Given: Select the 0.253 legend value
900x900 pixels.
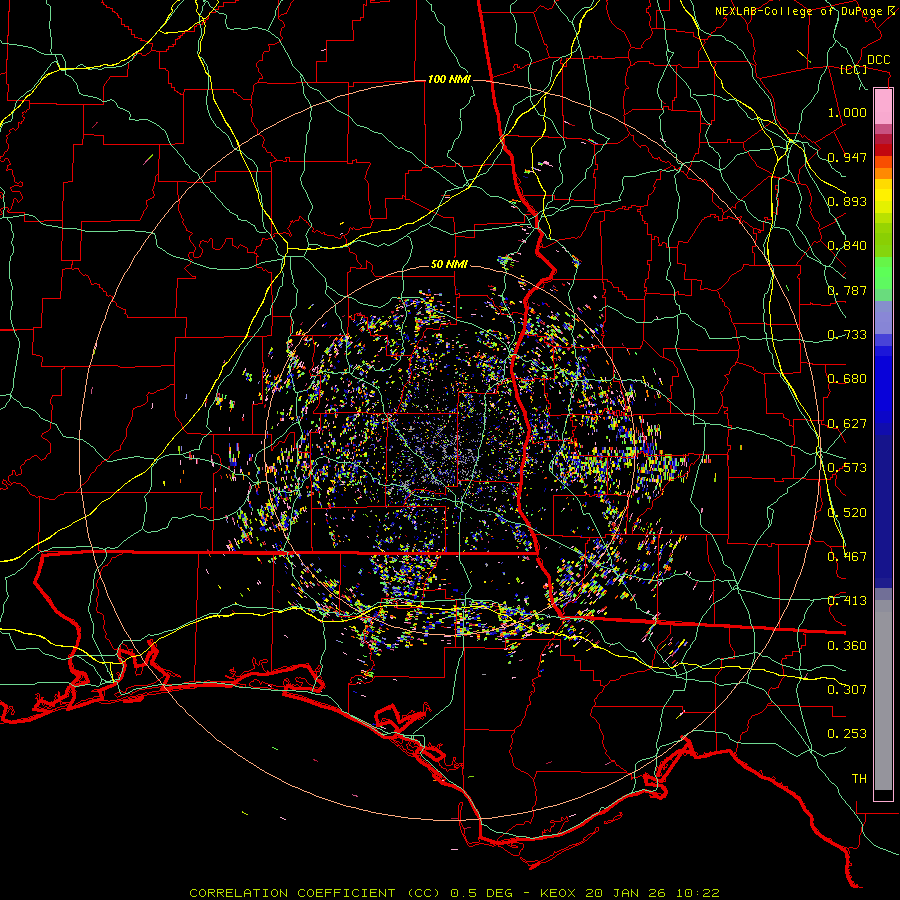Looking at the screenshot, I should (847, 734).
